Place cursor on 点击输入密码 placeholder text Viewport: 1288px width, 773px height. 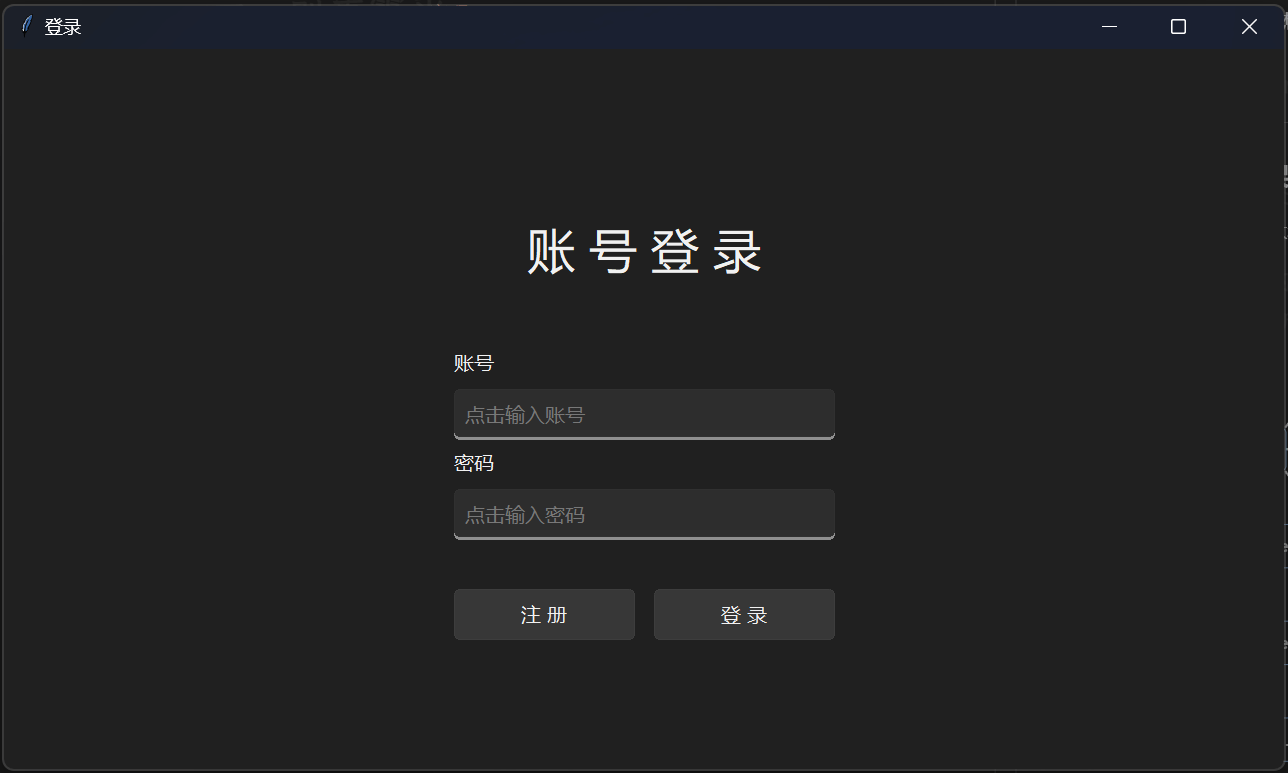(x=525, y=515)
